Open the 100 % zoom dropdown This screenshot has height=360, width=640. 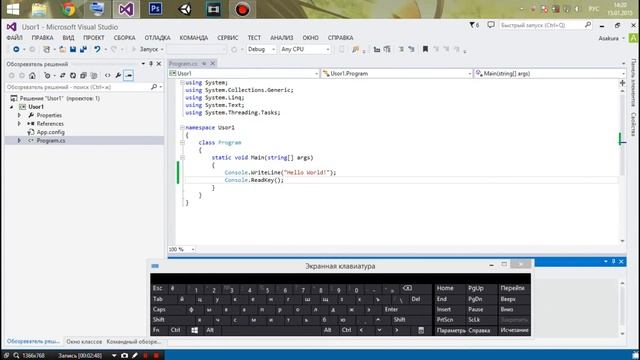pyautogui.click(x=182, y=249)
